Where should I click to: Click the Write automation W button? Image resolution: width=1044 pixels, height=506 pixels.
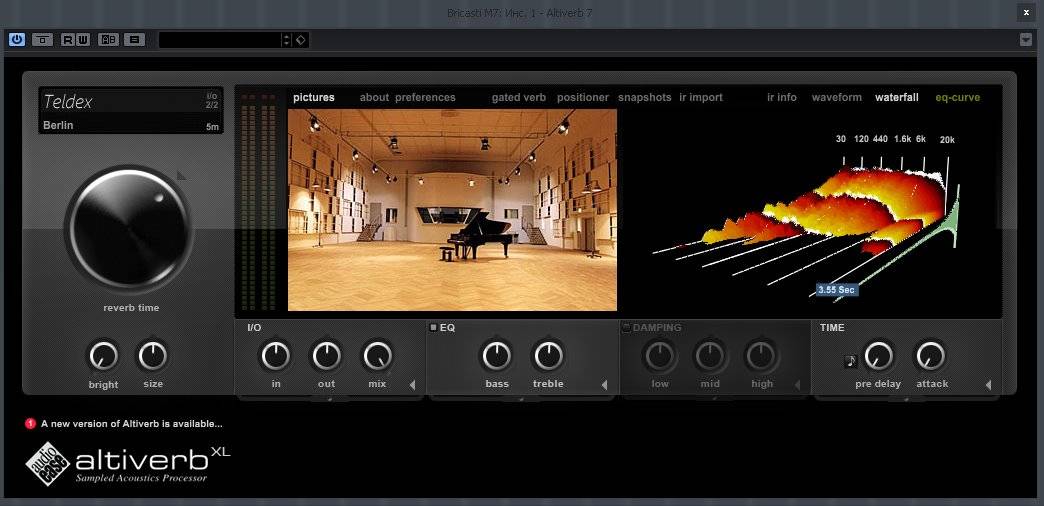[x=82, y=40]
